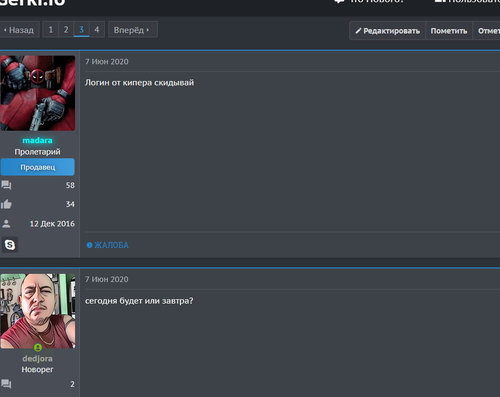Click the Продавец badge
The width and height of the screenshot is (500, 397).
38,167
